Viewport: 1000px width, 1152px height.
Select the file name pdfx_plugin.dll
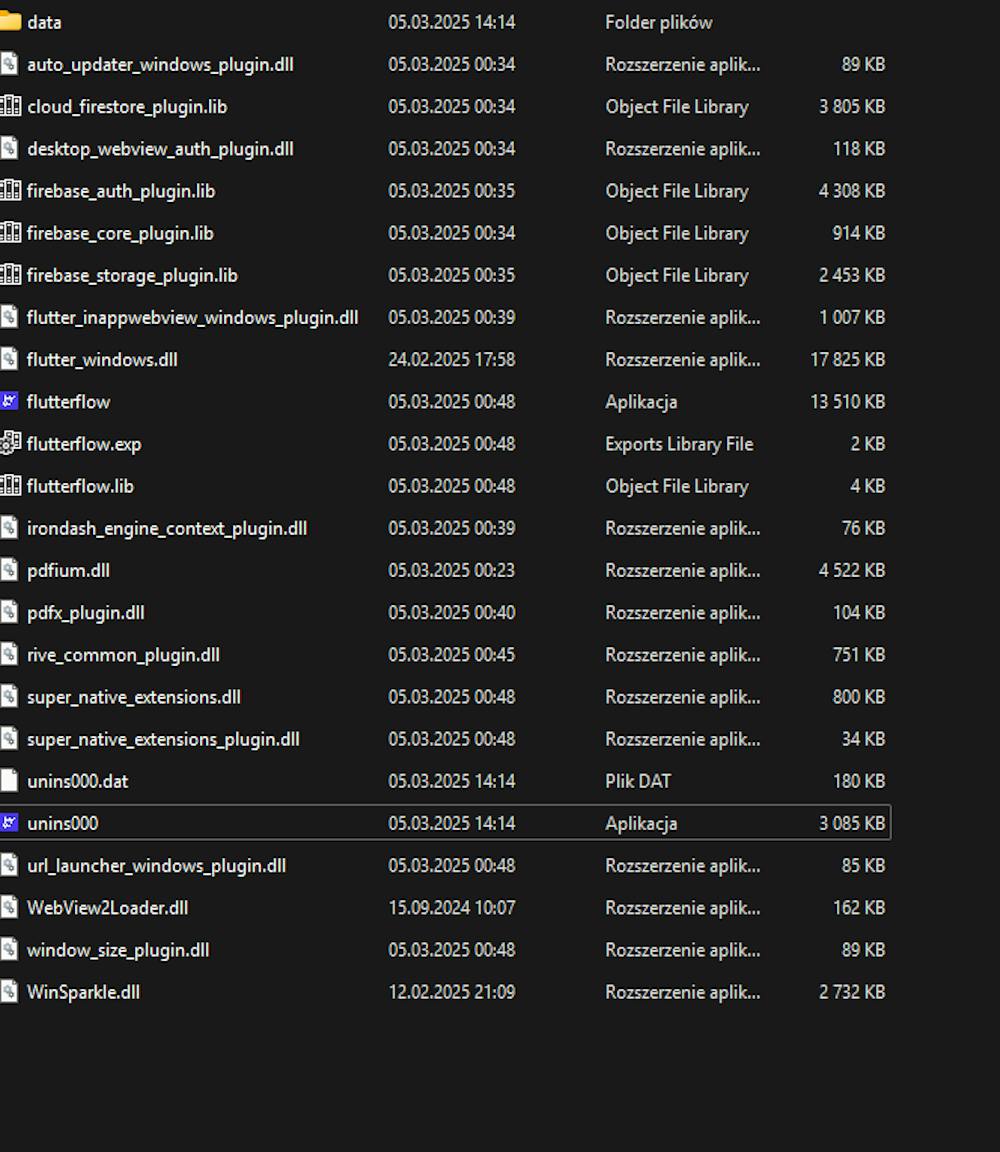click(x=86, y=613)
